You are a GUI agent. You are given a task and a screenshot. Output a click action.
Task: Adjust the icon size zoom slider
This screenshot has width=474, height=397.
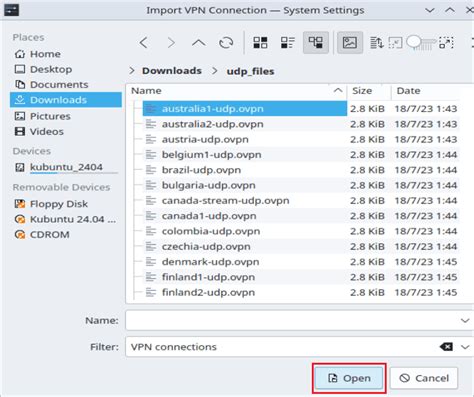(x=421, y=43)
